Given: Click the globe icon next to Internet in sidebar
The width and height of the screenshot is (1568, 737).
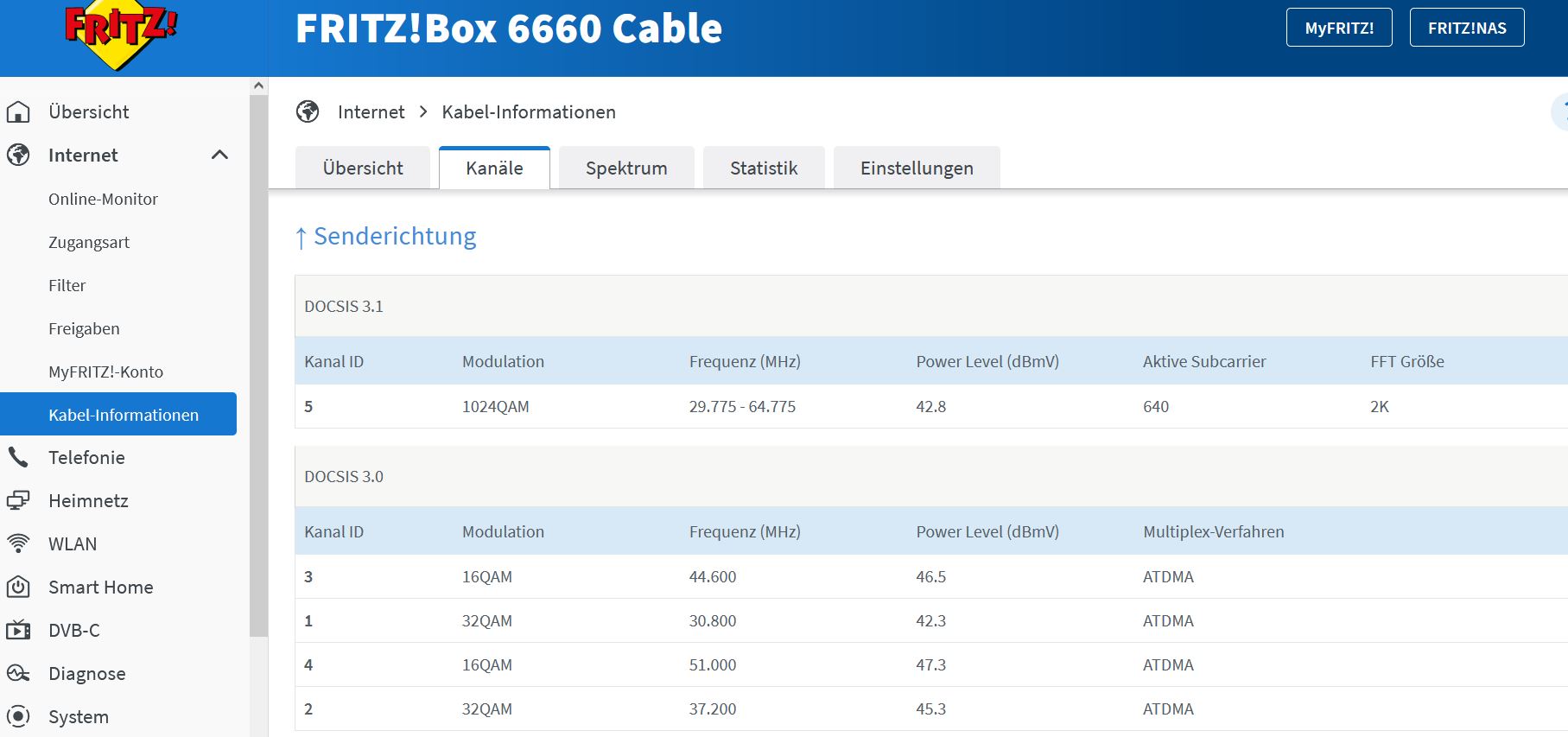Looking at the screenshot, I should click(x=18, y=156).
